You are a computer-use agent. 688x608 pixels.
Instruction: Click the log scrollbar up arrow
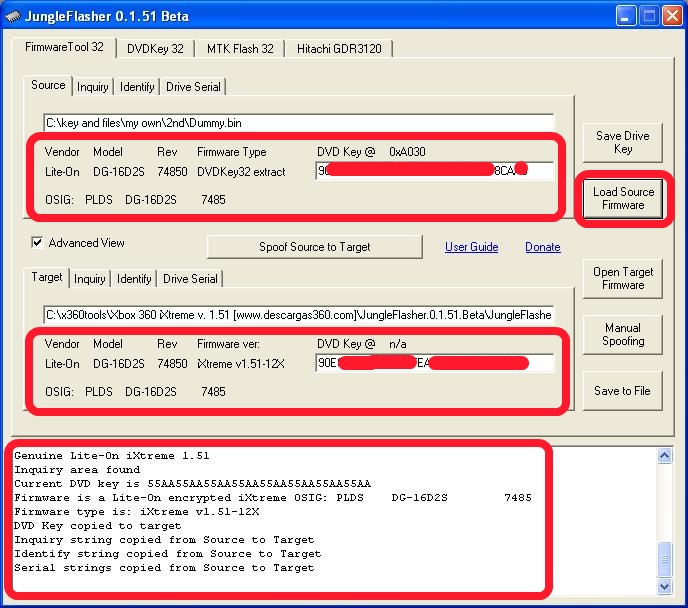(664, 456)
